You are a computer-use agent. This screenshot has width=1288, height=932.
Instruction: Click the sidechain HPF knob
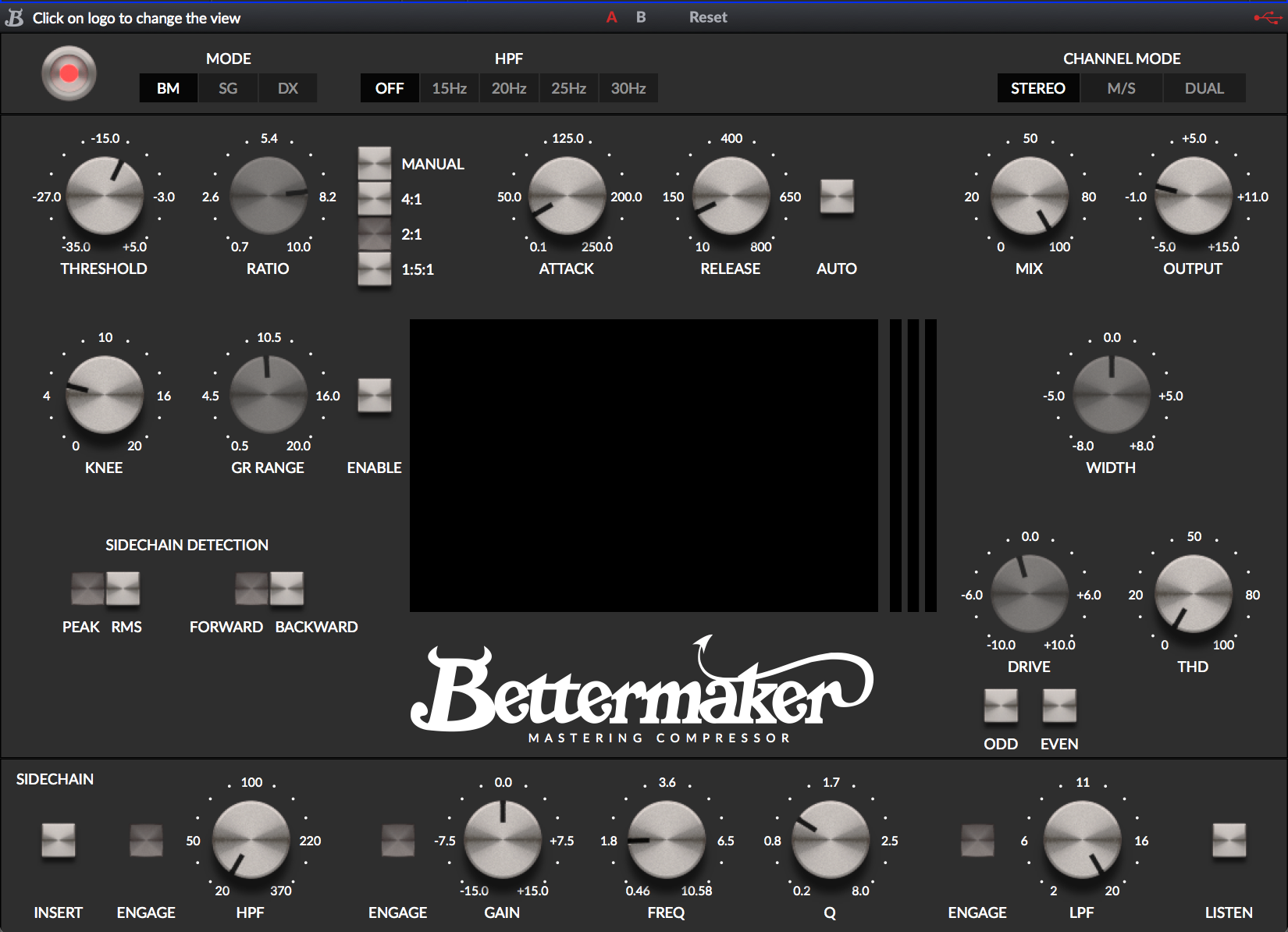click(x=251, y=840)
